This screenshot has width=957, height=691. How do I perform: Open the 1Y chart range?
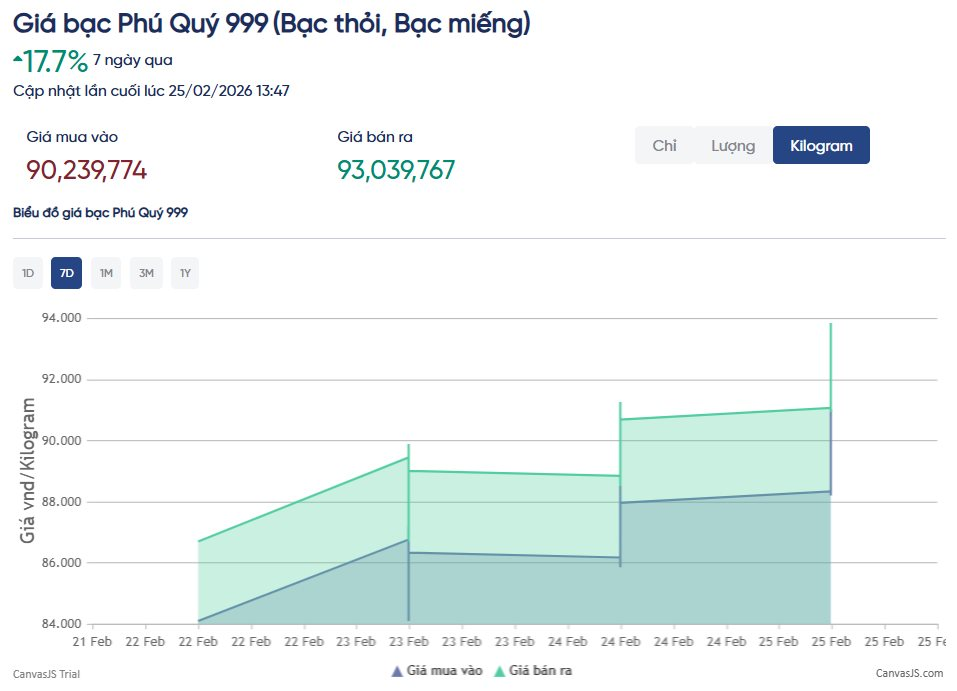[x=185, y=273]
